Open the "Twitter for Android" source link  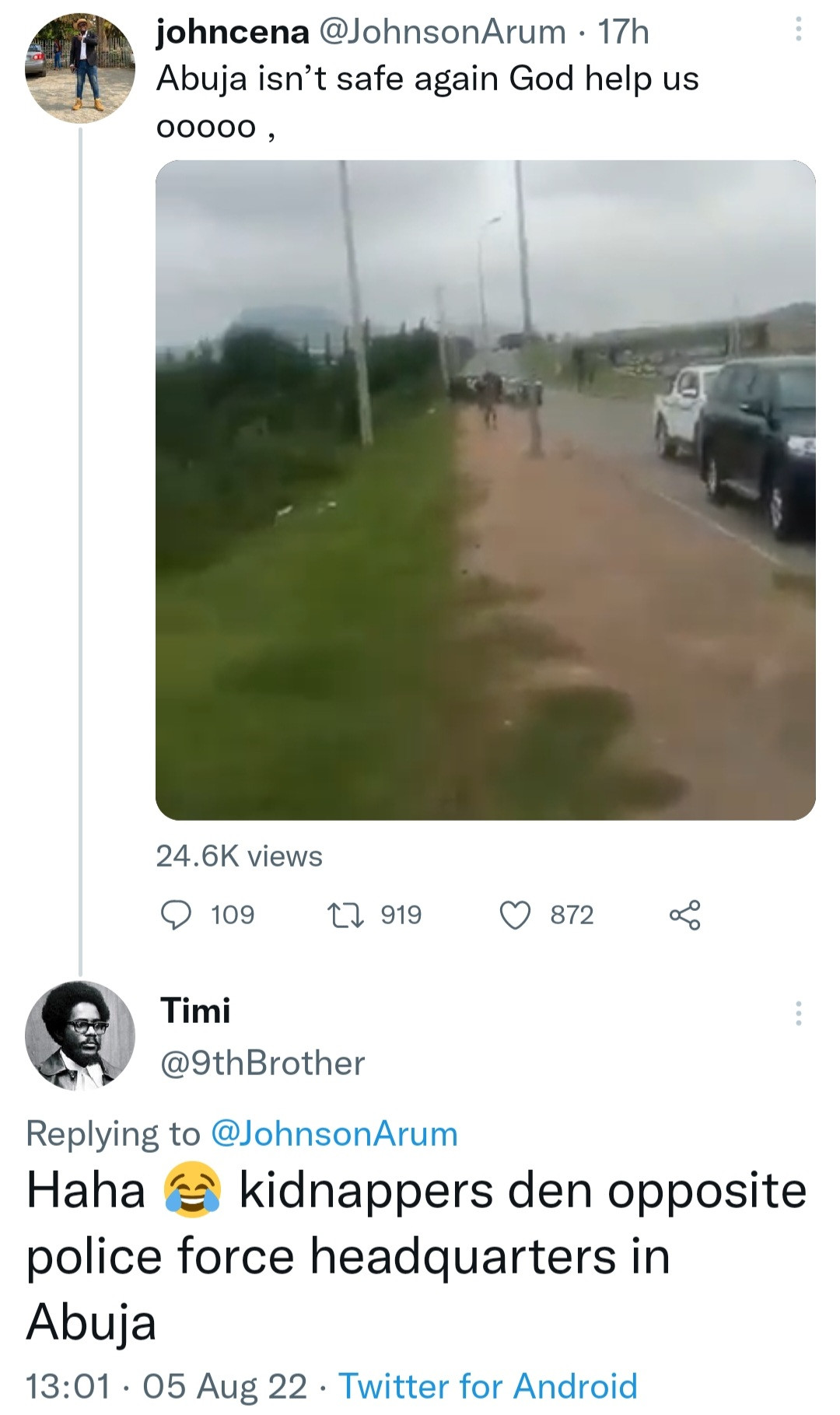488,1385
